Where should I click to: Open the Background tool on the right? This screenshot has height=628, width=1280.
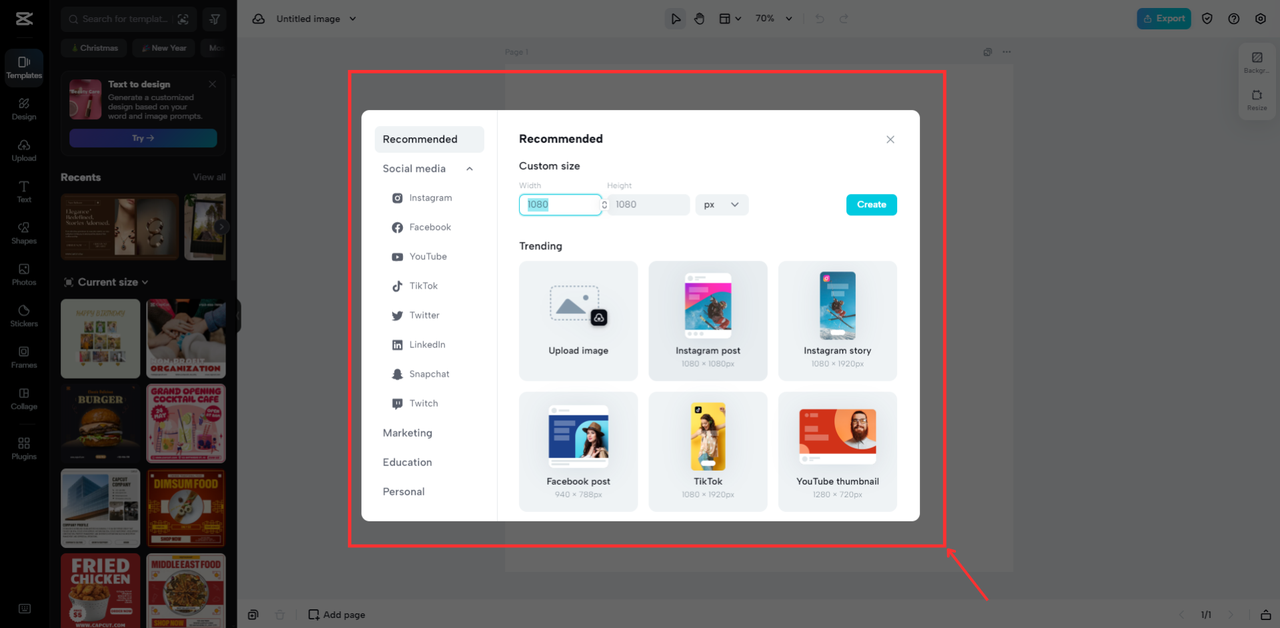pos(1257,63)
